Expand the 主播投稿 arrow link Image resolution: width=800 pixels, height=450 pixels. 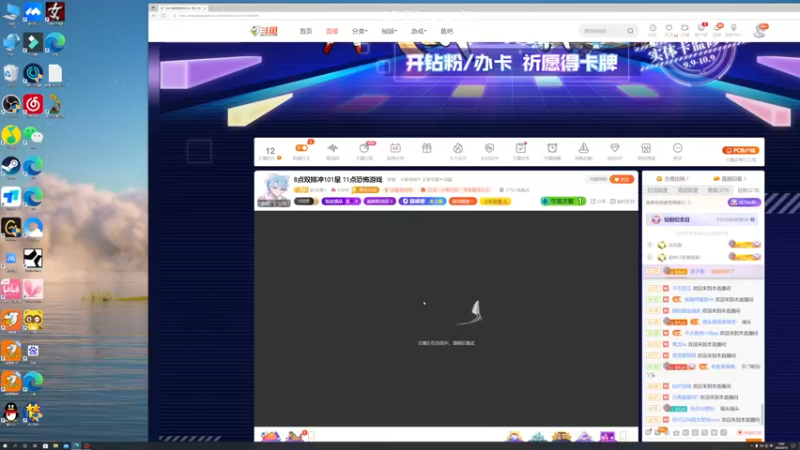[672, 179]
